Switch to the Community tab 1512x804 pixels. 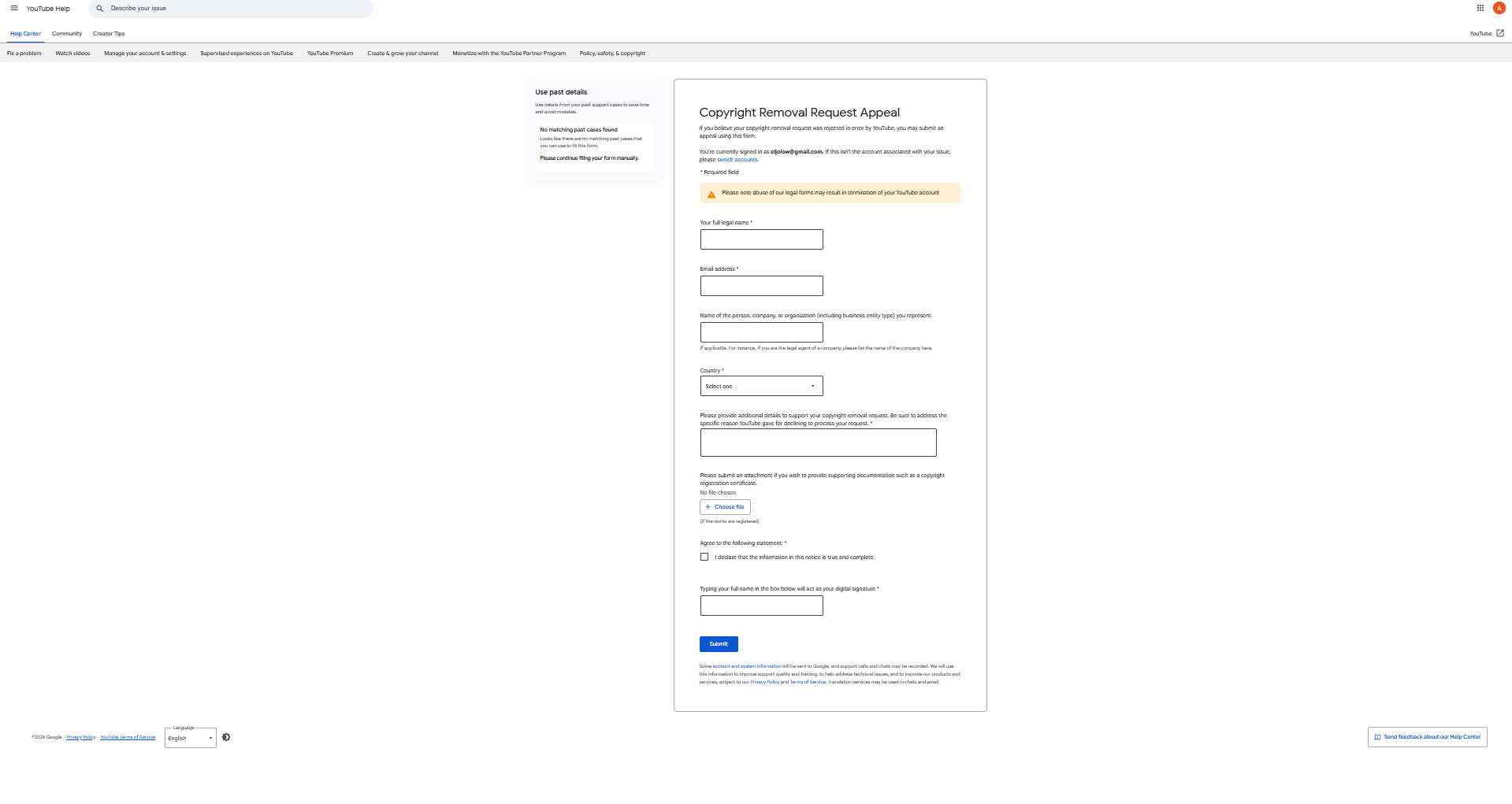click(x=67, y=34)
